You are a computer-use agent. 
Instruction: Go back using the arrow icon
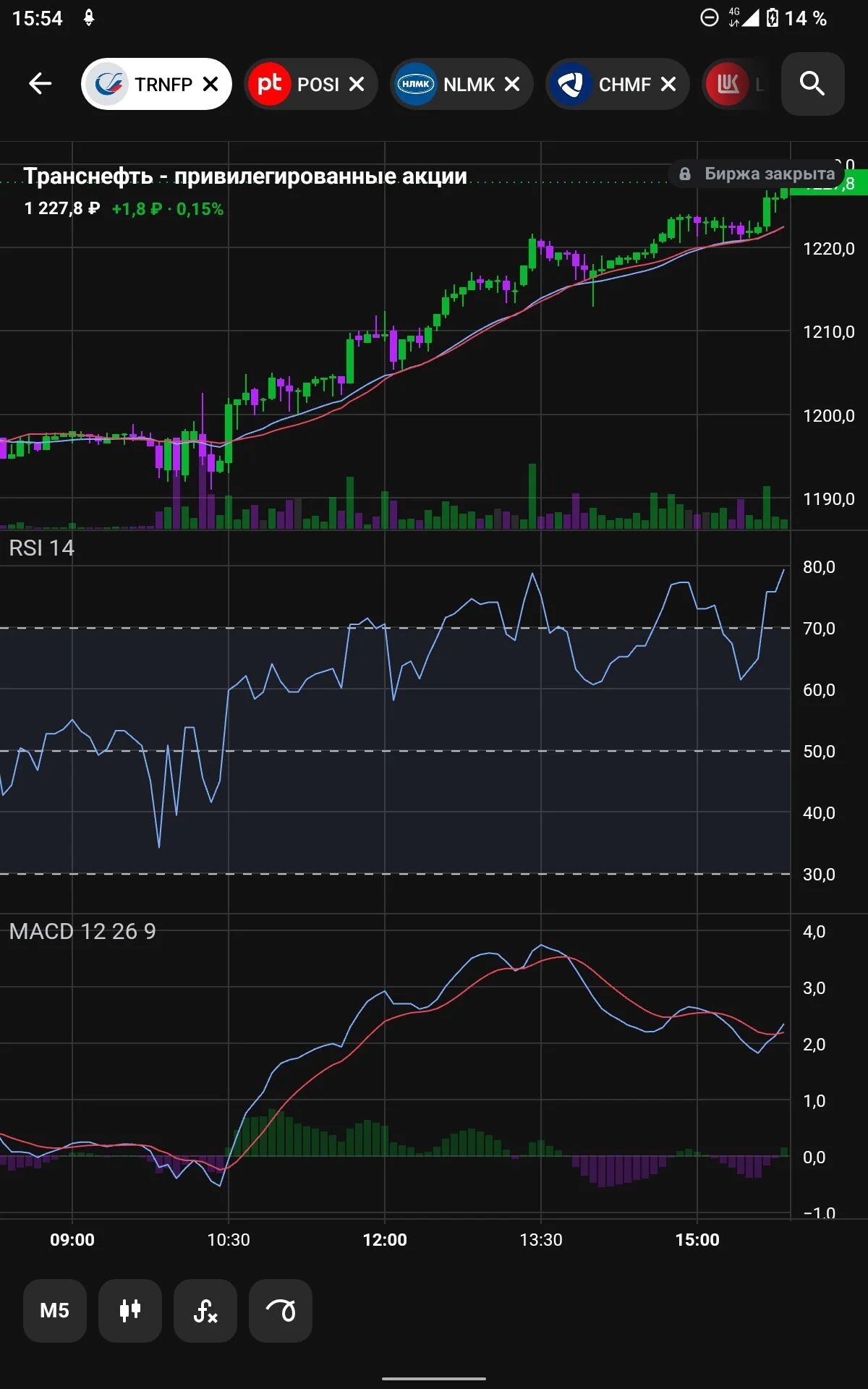[40, 84]
